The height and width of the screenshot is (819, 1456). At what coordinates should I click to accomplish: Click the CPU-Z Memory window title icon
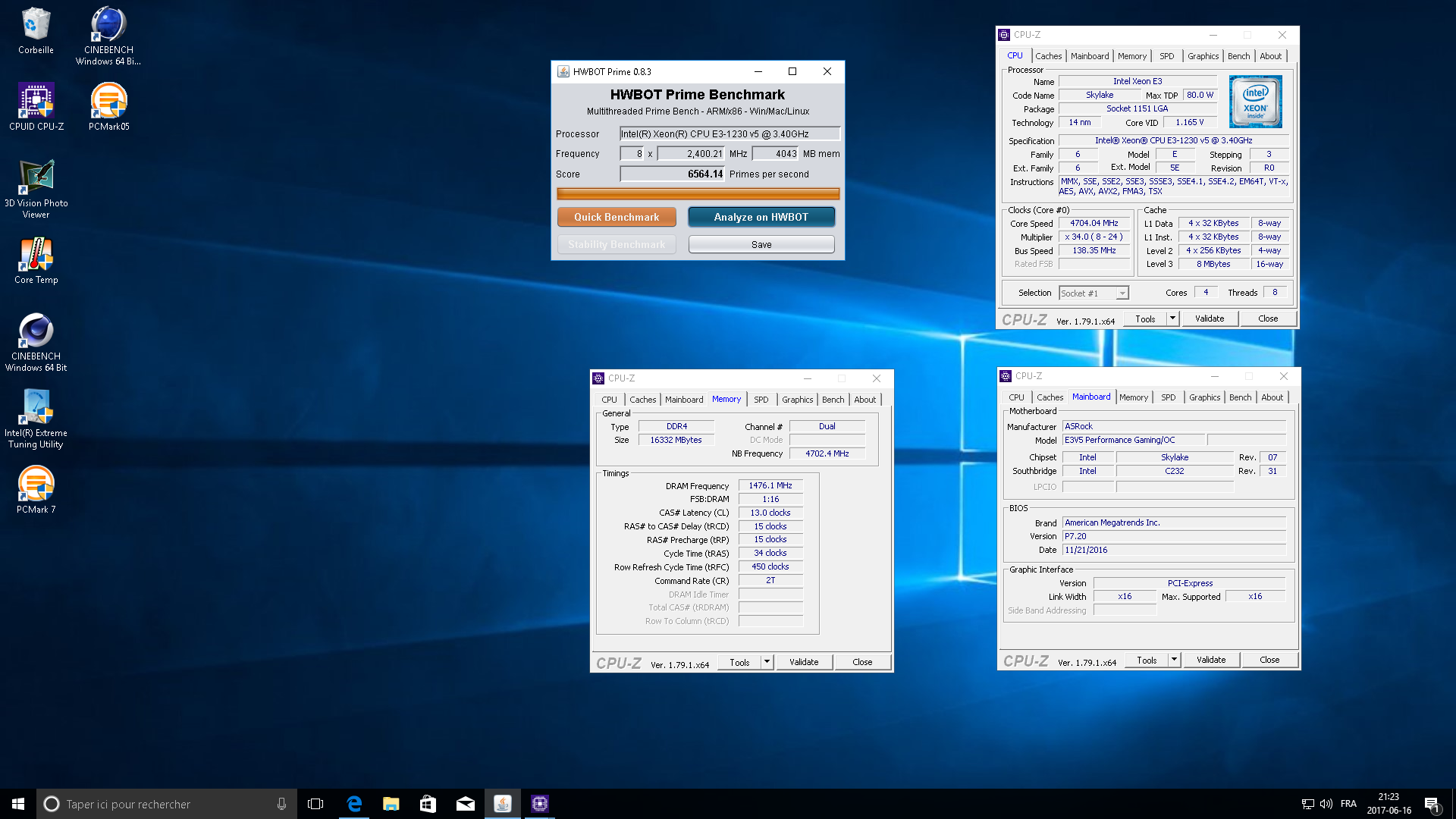click(598, 378)
